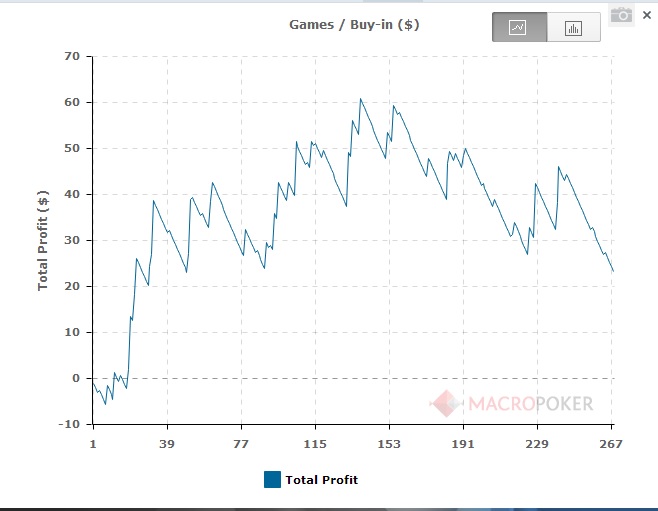
Task: Click the 20 value on the Y axis
Action: [x=72, y=286]
